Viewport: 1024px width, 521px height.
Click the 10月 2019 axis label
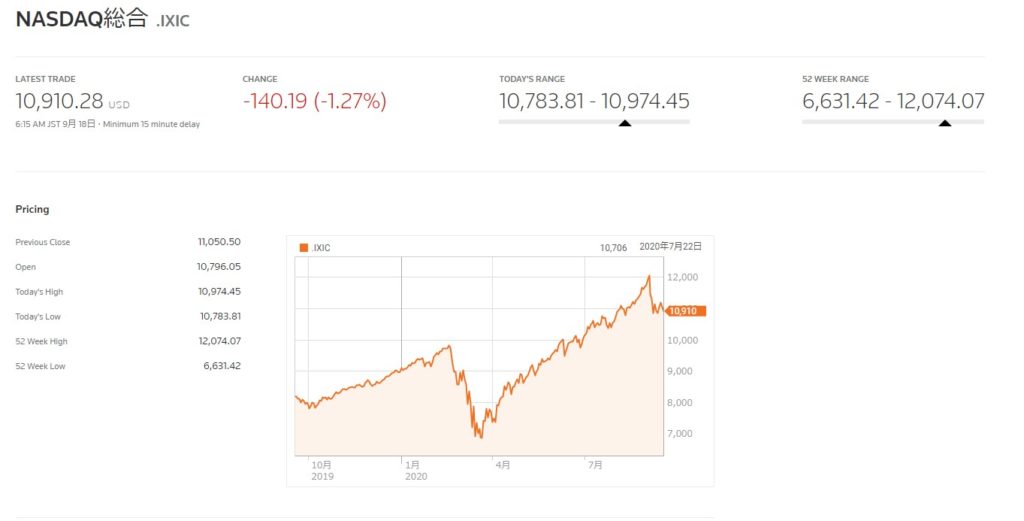pyautogui.click(x=322, y=471)
